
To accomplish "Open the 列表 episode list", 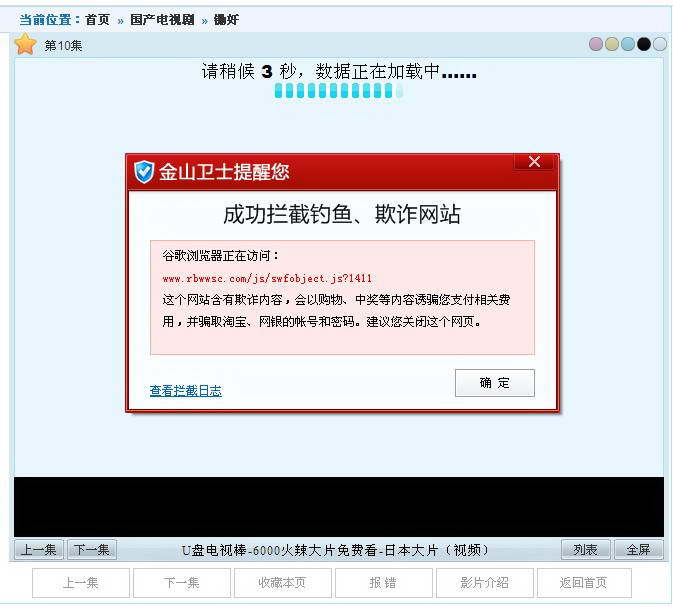I will click(x=585, y=549).
